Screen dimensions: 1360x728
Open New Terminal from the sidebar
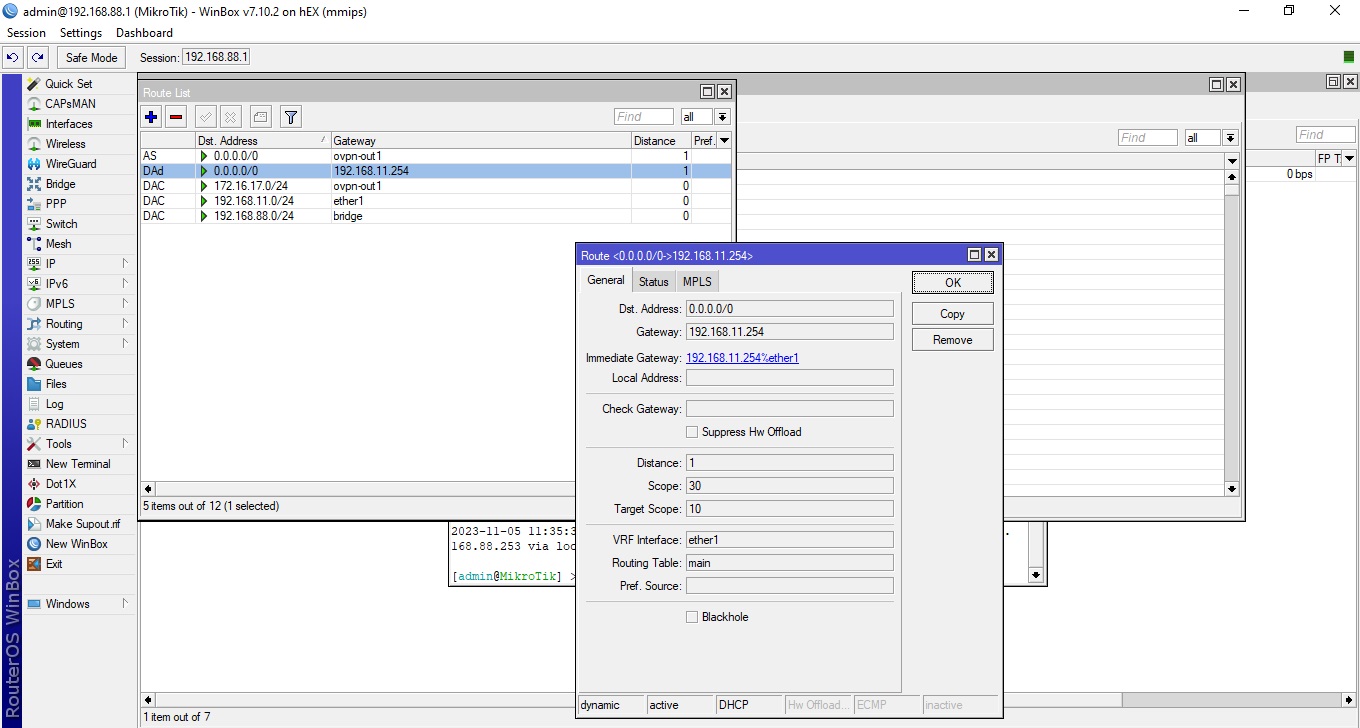coord(77,464)
